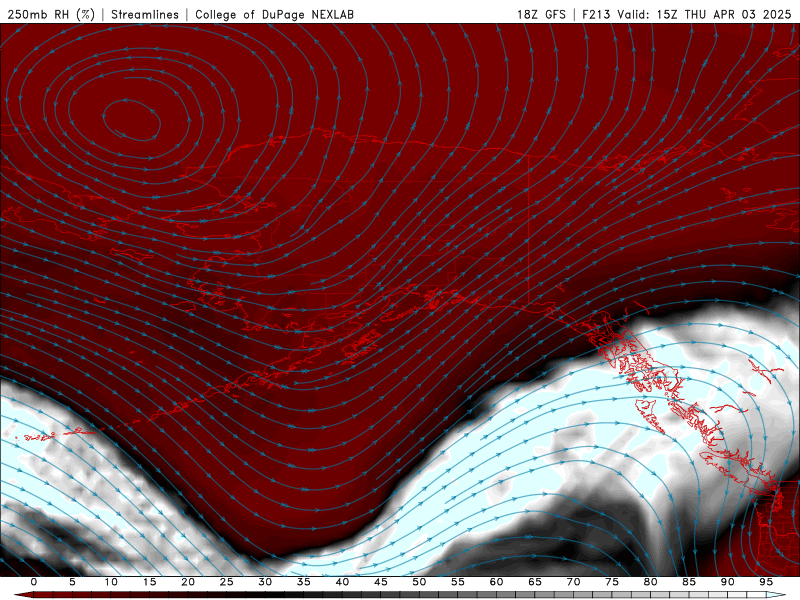Click the "250mb RH (%)" title label

click(51, 14)
